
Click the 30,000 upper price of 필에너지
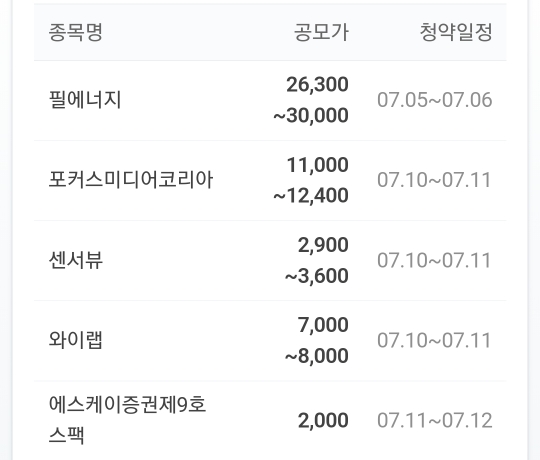point(311,116)
